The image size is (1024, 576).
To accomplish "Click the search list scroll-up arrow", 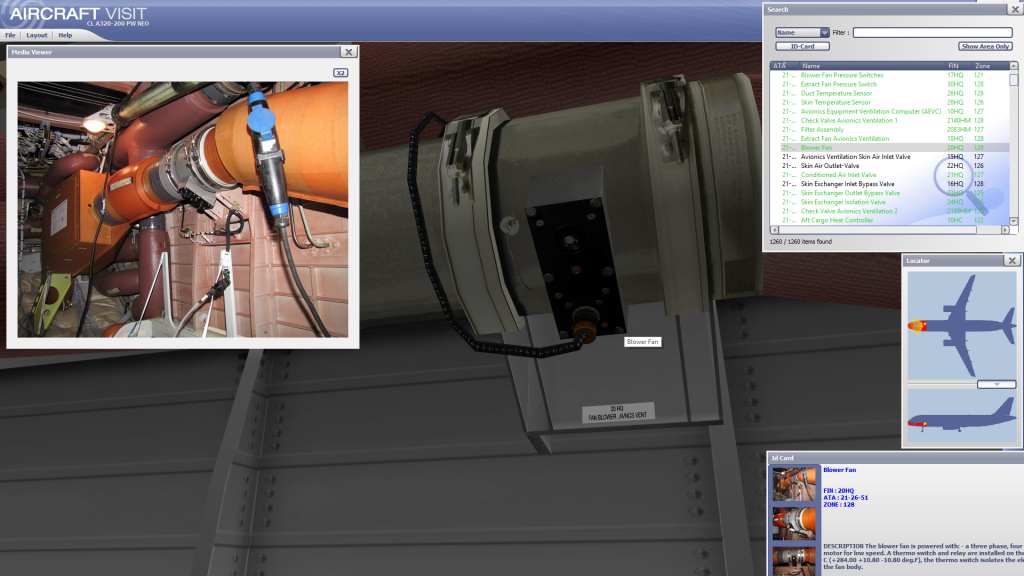I will (x=1014, y=66).
